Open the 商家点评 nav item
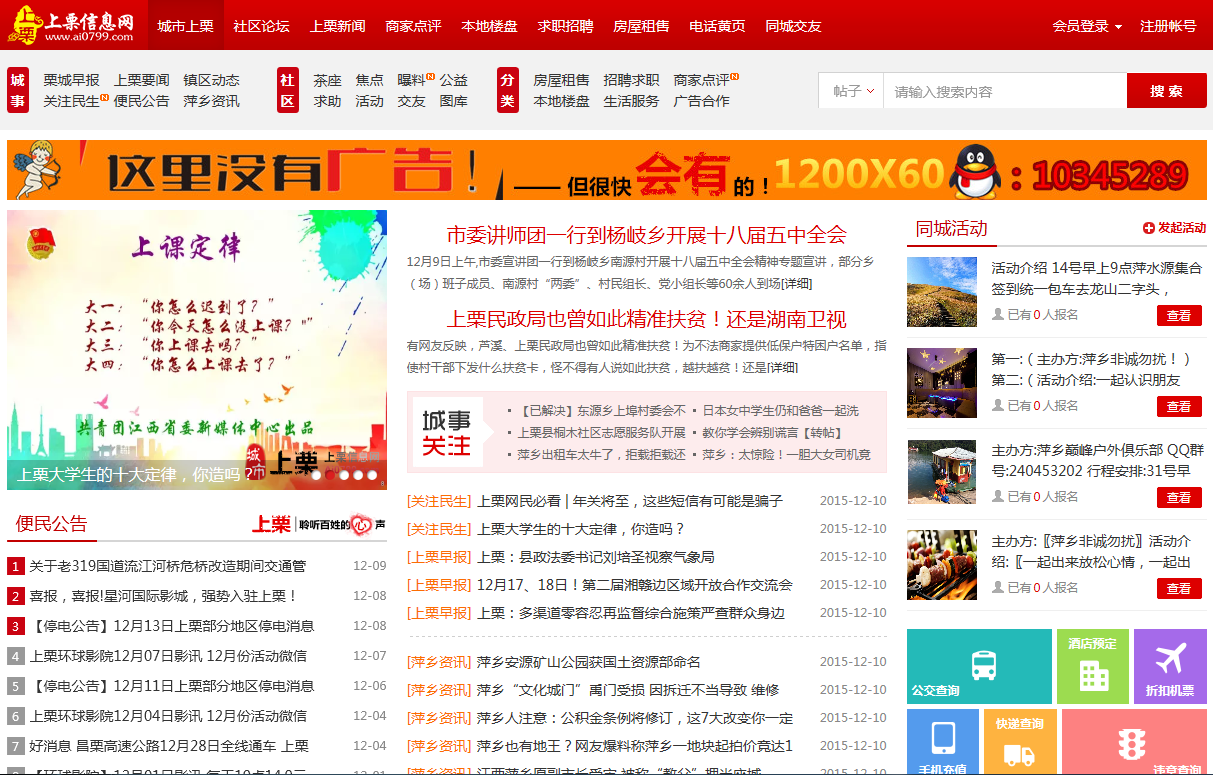1213x775 pixels. (414, 26)
